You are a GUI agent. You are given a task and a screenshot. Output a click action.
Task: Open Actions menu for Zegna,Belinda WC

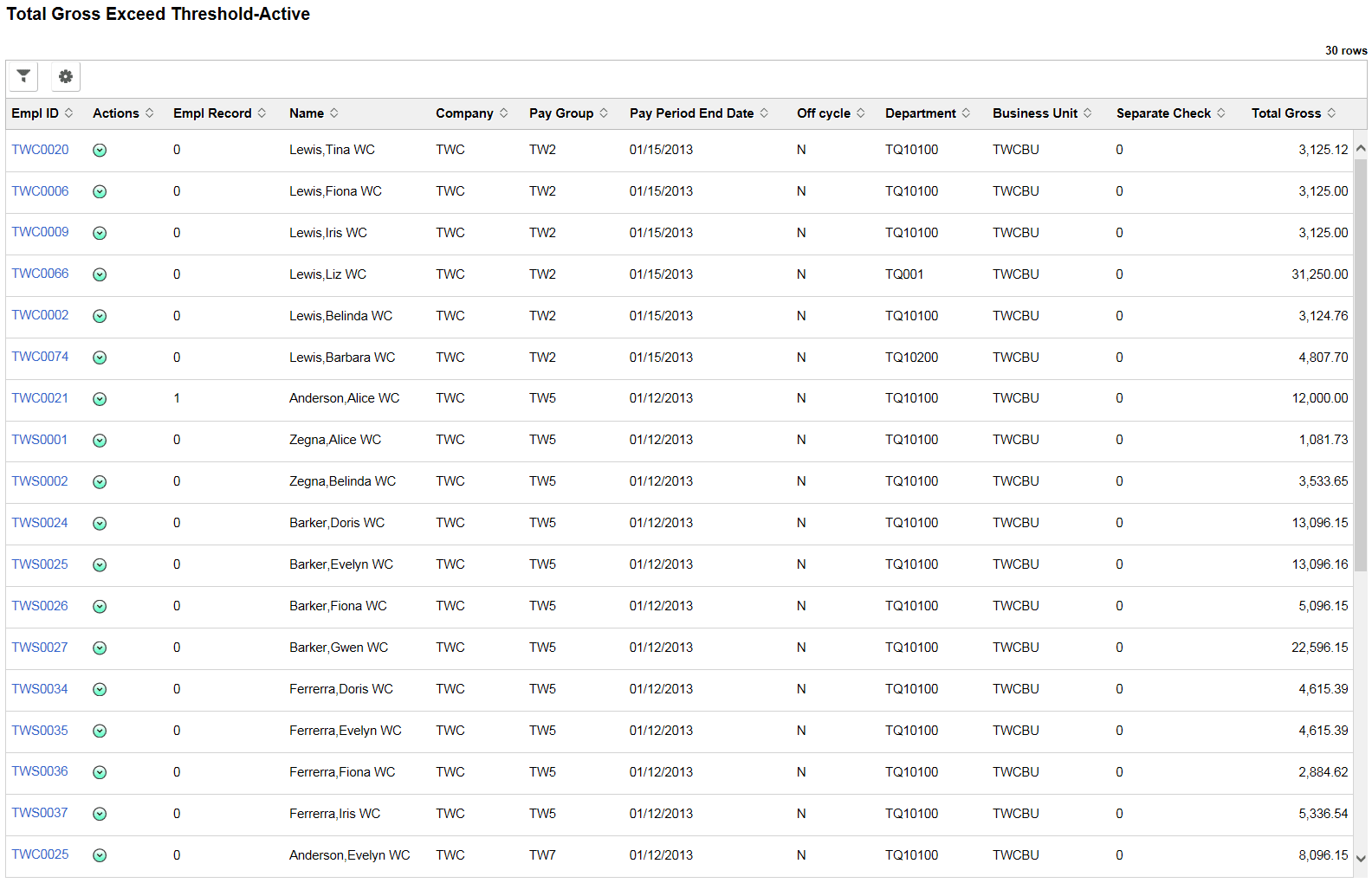pyautogui.click(x=100, y=482)
